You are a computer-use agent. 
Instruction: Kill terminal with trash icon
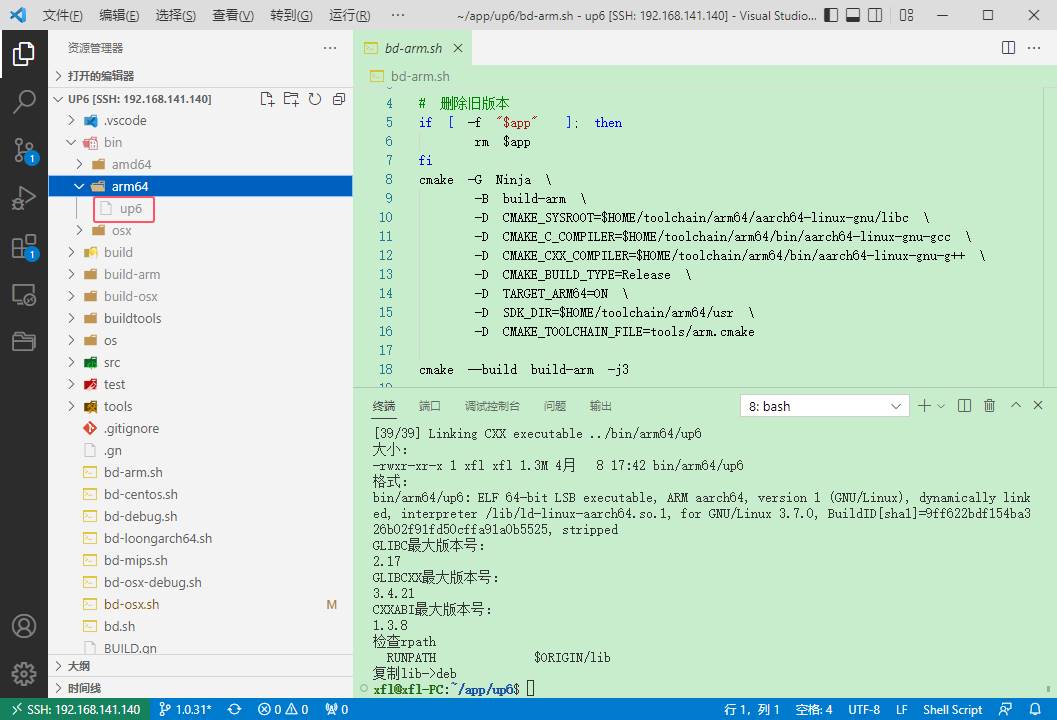pos(990,406)
